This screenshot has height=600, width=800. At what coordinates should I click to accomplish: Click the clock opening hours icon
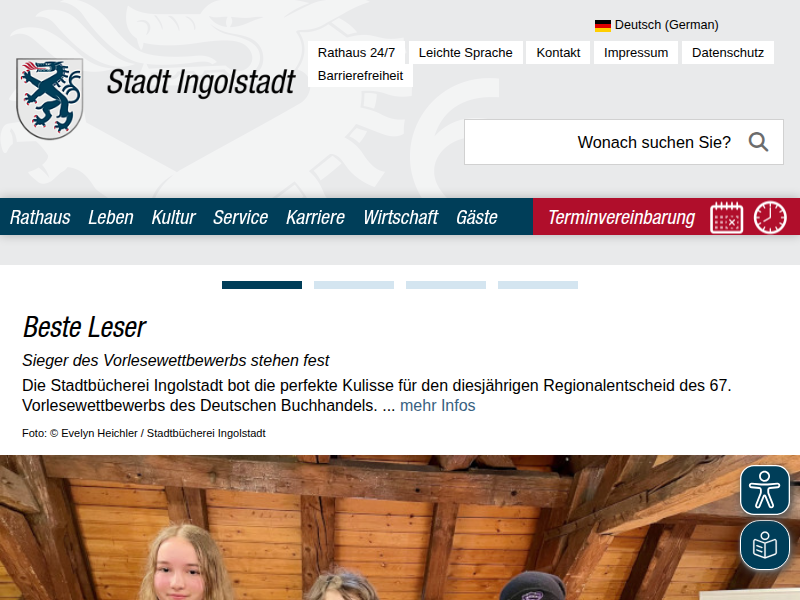point(770,217)
